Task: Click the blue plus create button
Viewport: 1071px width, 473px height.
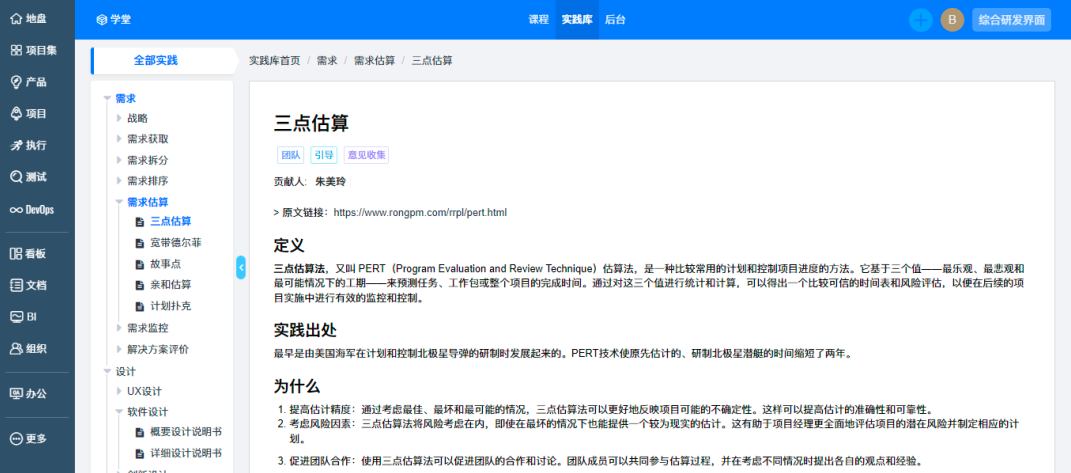Action: tap(920, 20)
